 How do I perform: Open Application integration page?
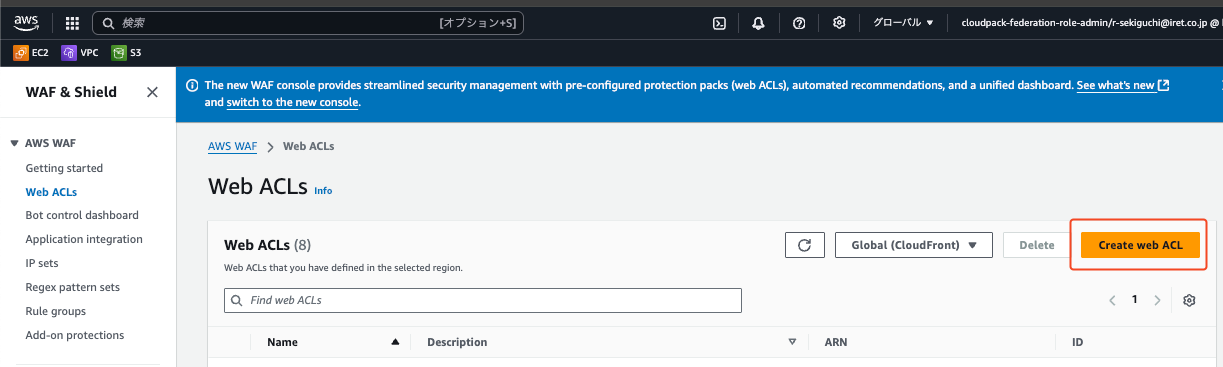84,239
